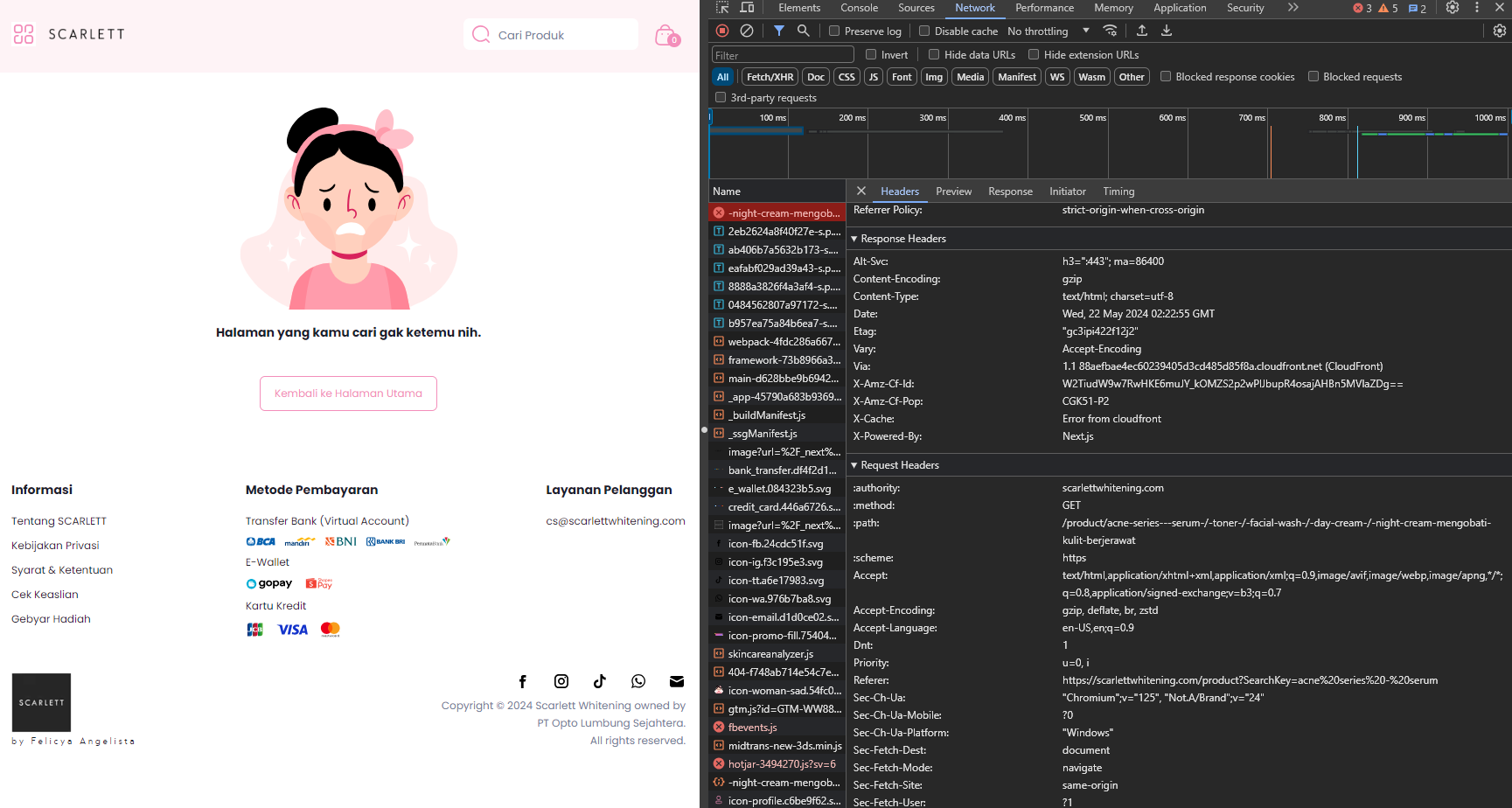
Task: Show more DevTools tabs with the chevrons
Action: pos(1293,8)
